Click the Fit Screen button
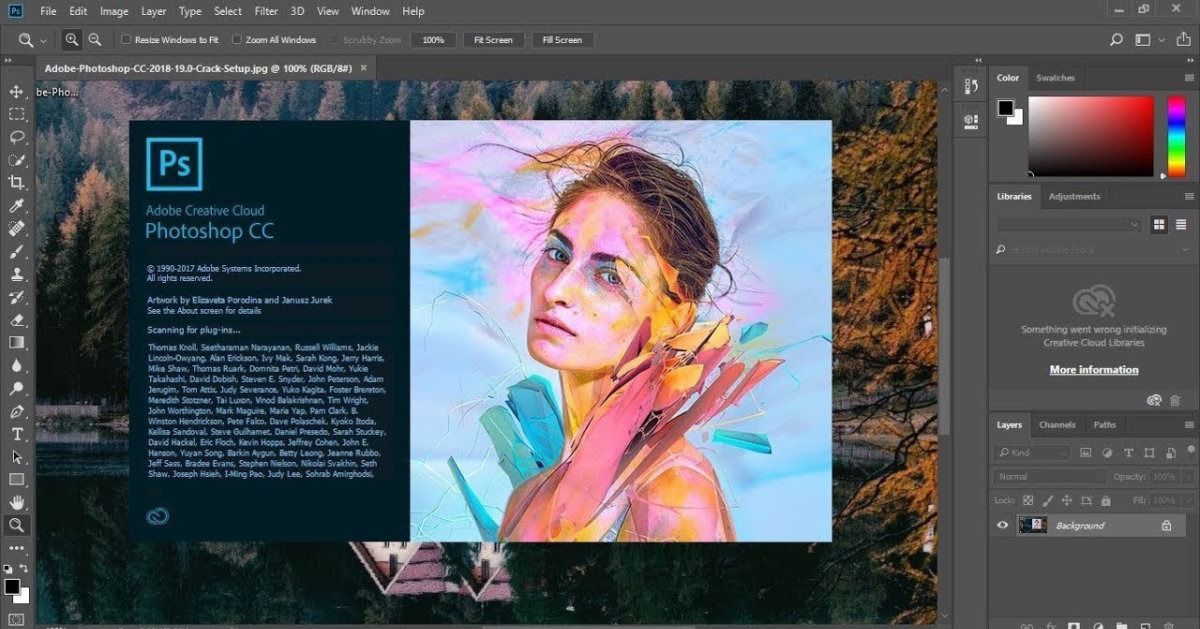The width and height of the screenshot is (1200, 629). point(493,39)
